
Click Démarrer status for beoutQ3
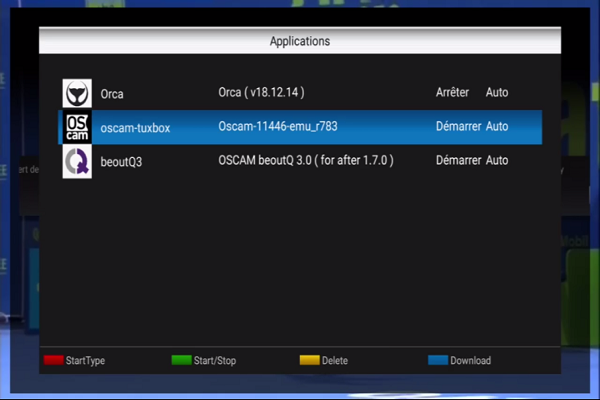coord(458,160)
